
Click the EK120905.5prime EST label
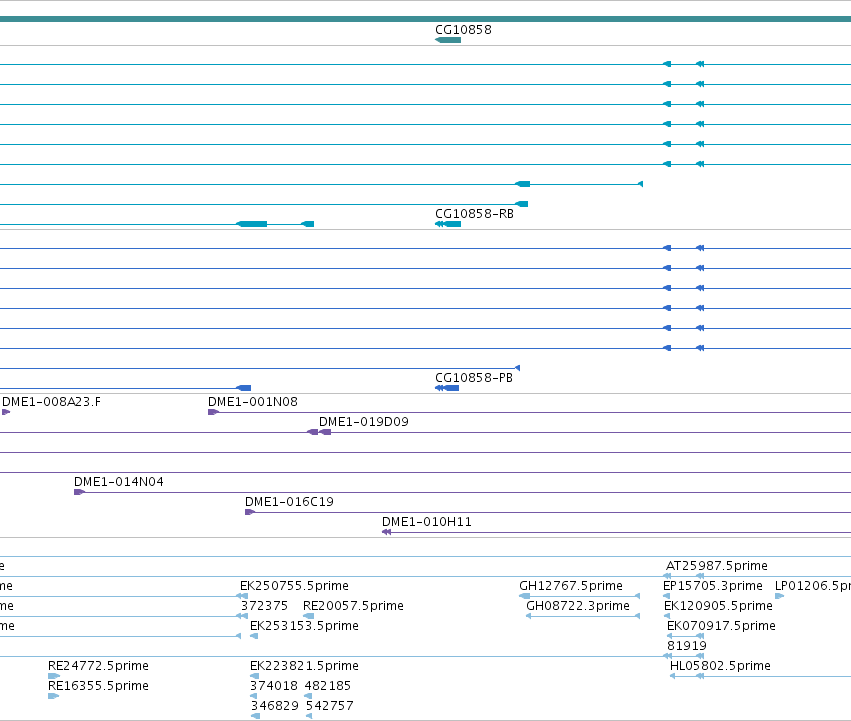[718, 606]
